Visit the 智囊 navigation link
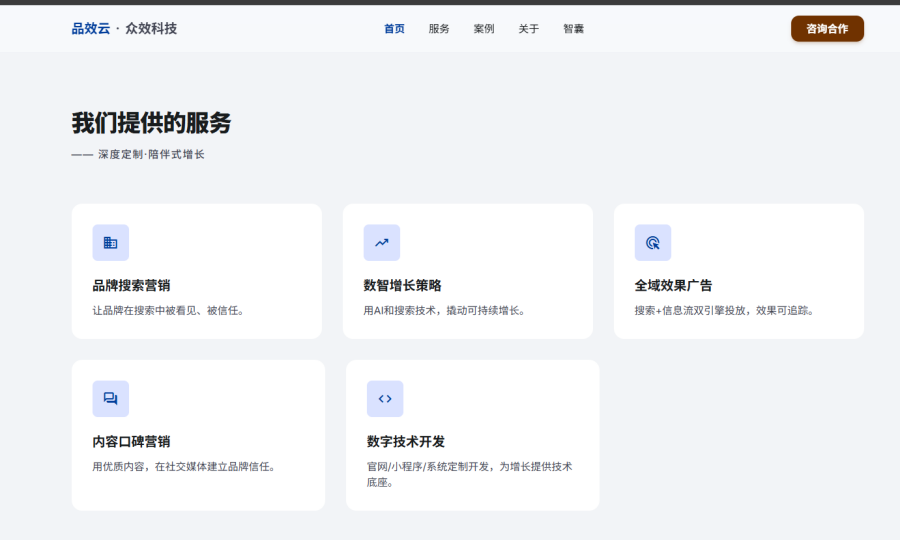Image resolution: width=900 pixels, height=540 pixels. [573, 29]
